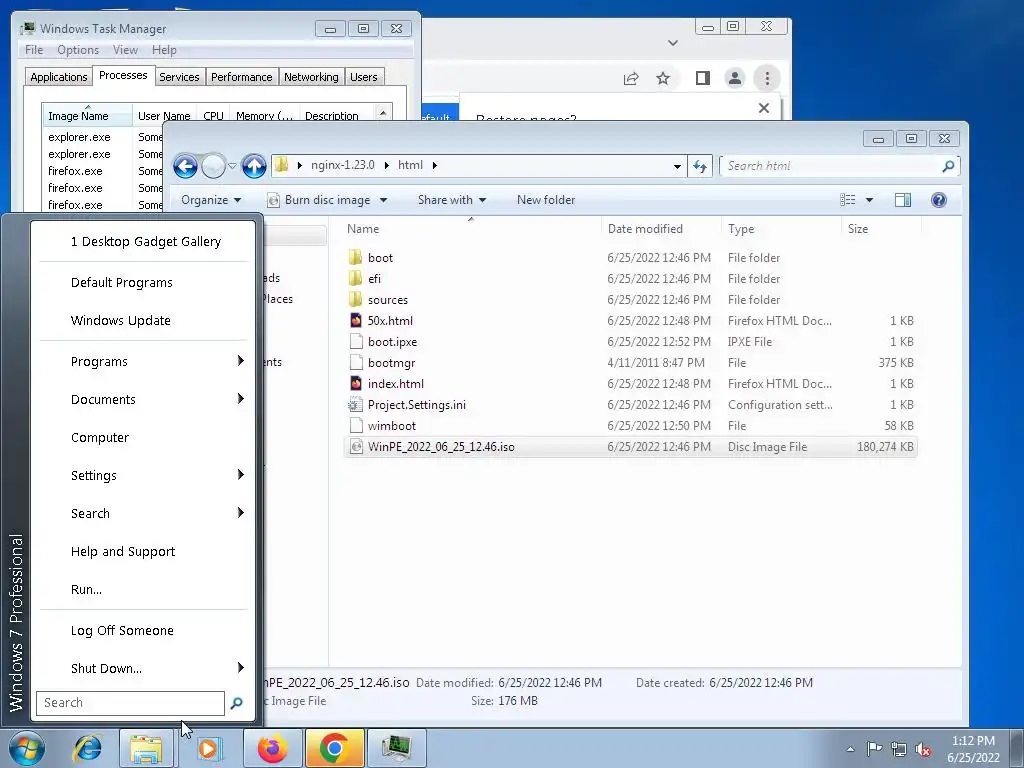Expand Burn disc image dropdown arrow
This screenshot has height=768, width=1024.
(383, 200)
